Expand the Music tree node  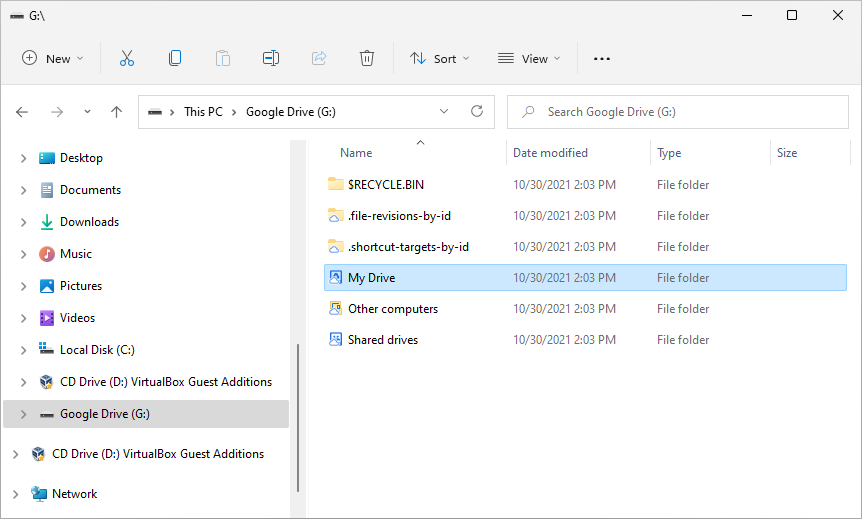[24, 254]
